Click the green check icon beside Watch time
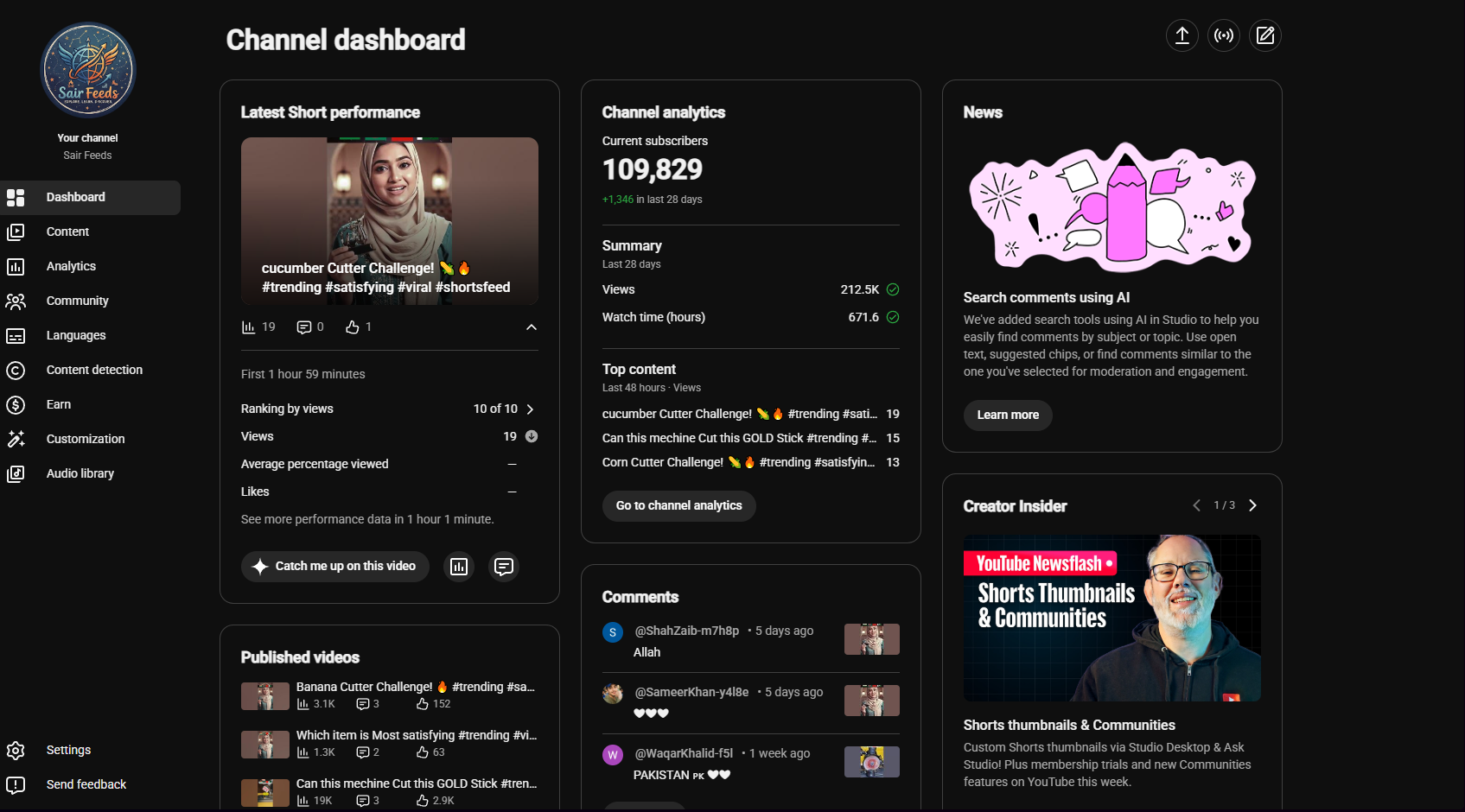The width and height of the screenshot is (1465, 812). [x=893, y=317]
